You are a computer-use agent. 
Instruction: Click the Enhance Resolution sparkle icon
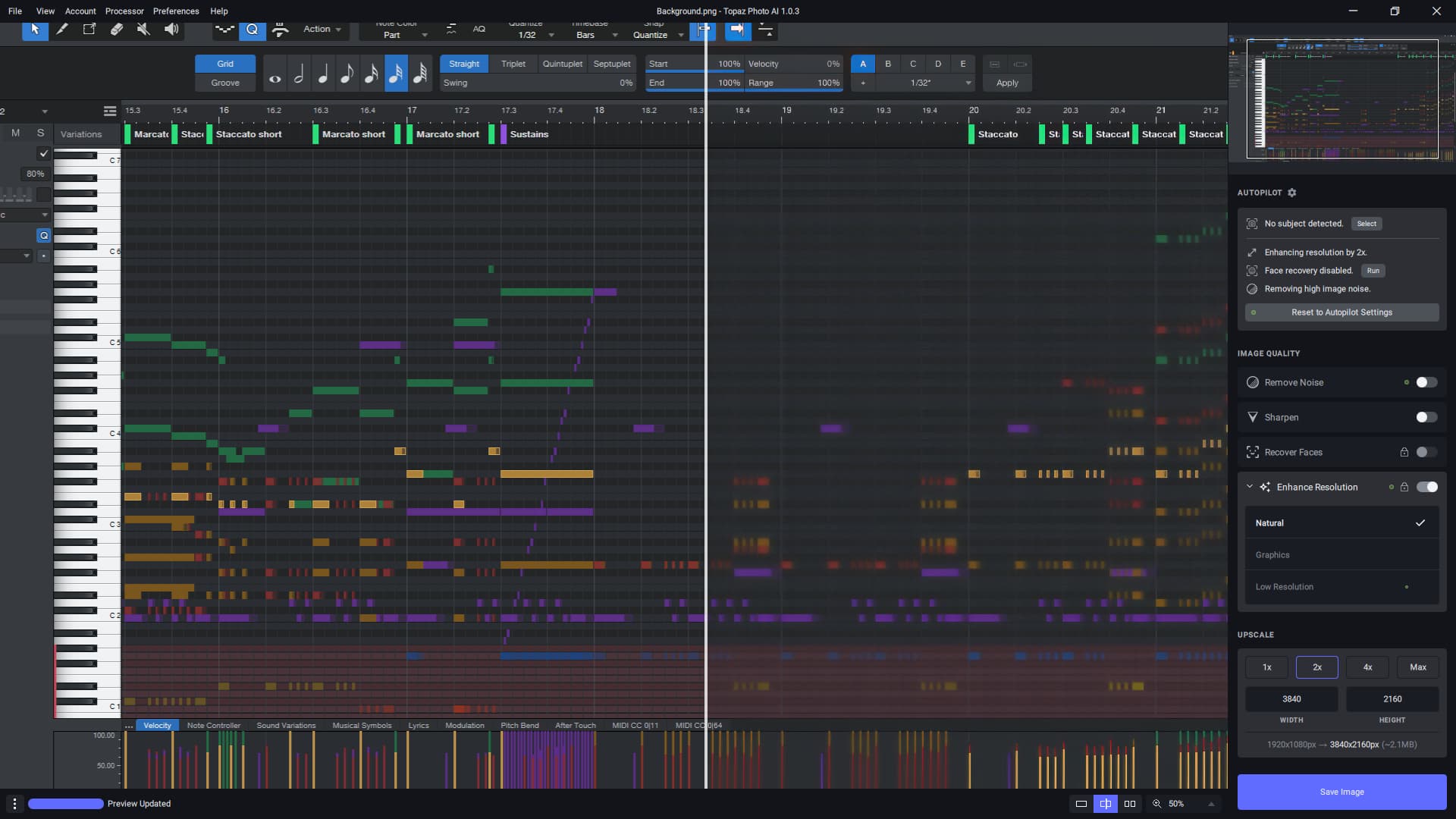tap(1265, 487)
